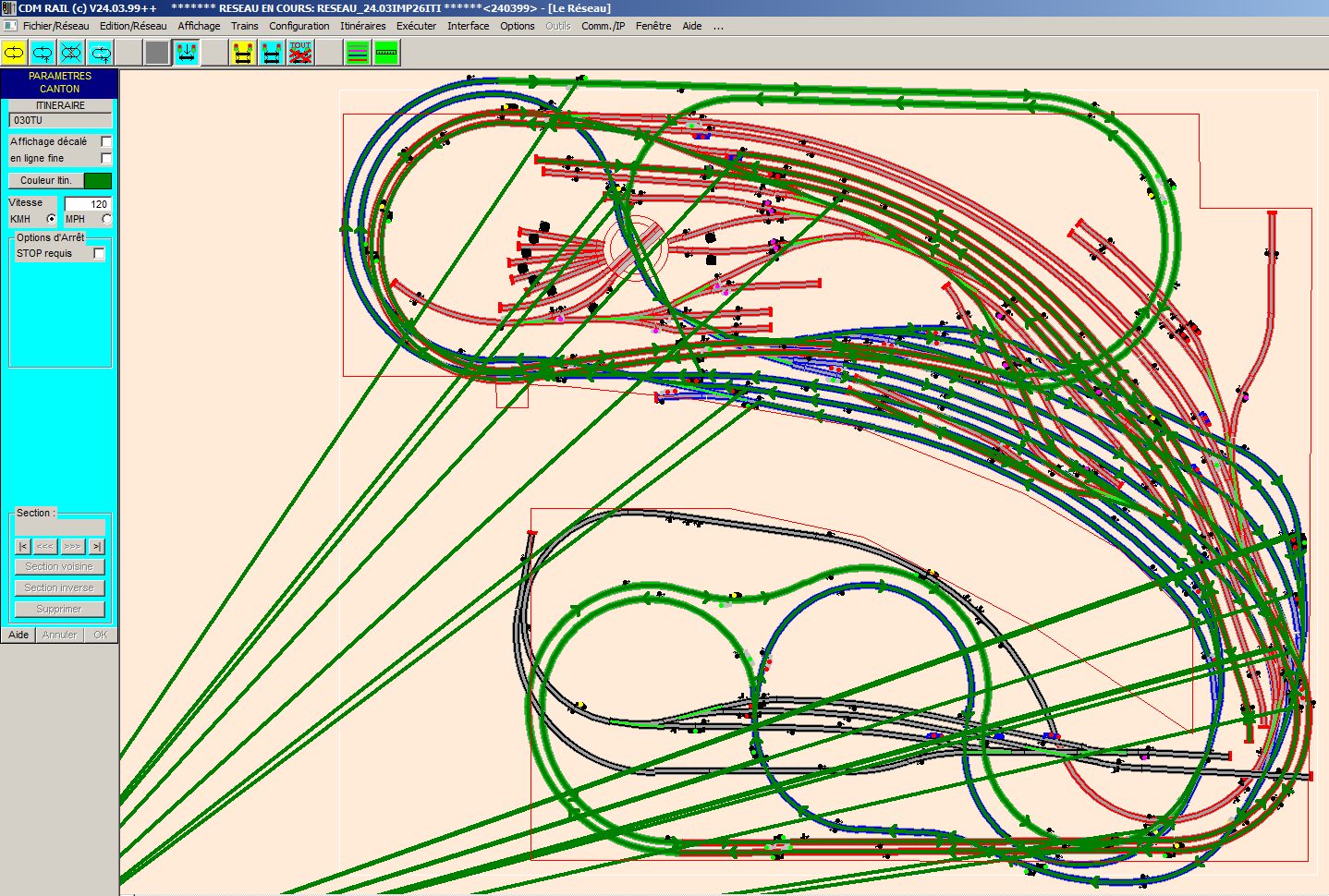Check the STOP requis option

point(99,253)
